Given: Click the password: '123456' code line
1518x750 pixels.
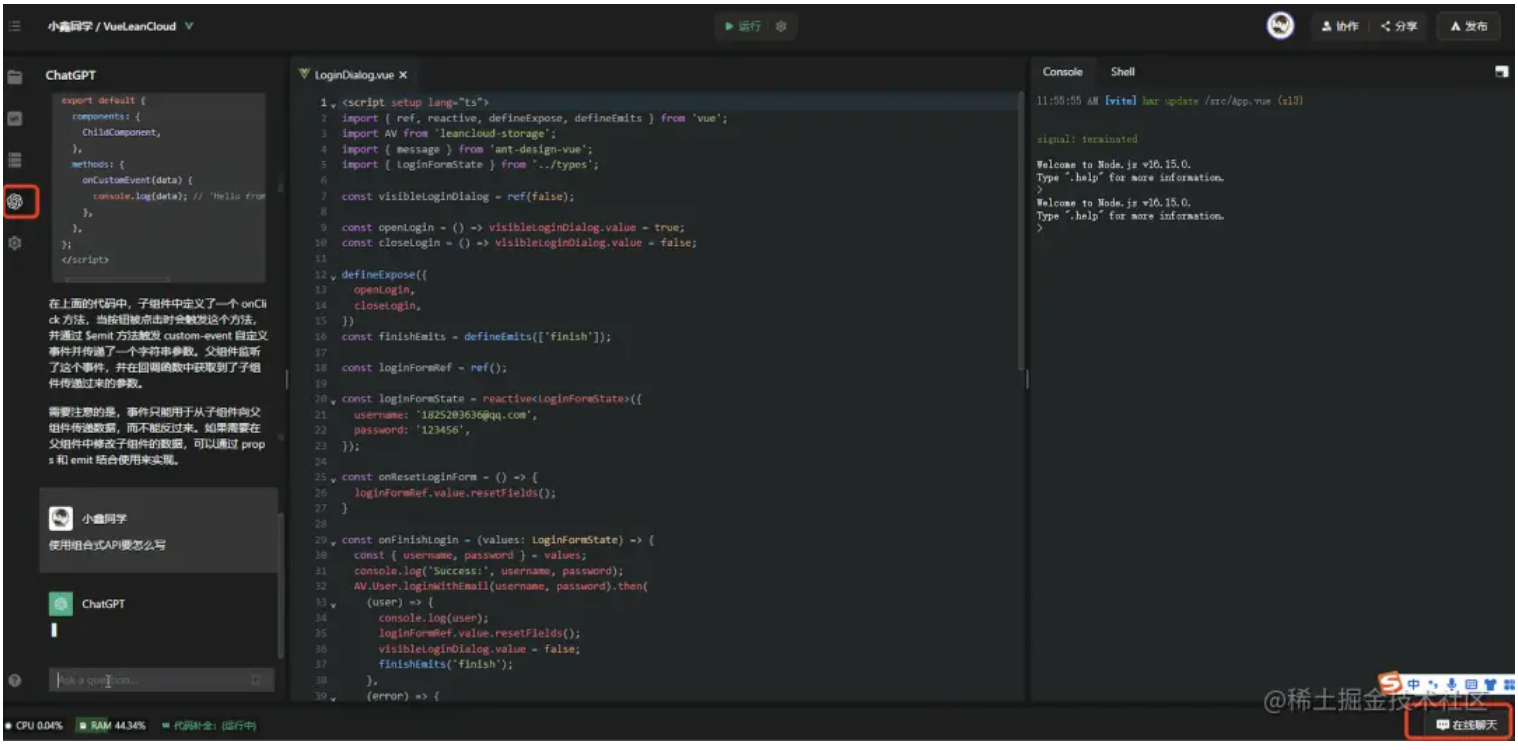Looking at the screenshot, I should [x=412, y=431].
